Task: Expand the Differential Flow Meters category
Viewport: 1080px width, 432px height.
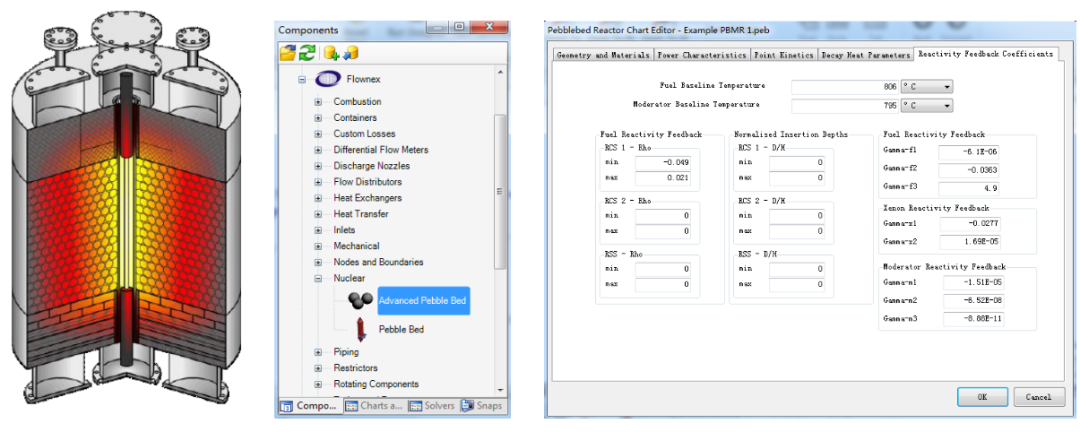Action: pyautogui.click(x=318, y=150)
